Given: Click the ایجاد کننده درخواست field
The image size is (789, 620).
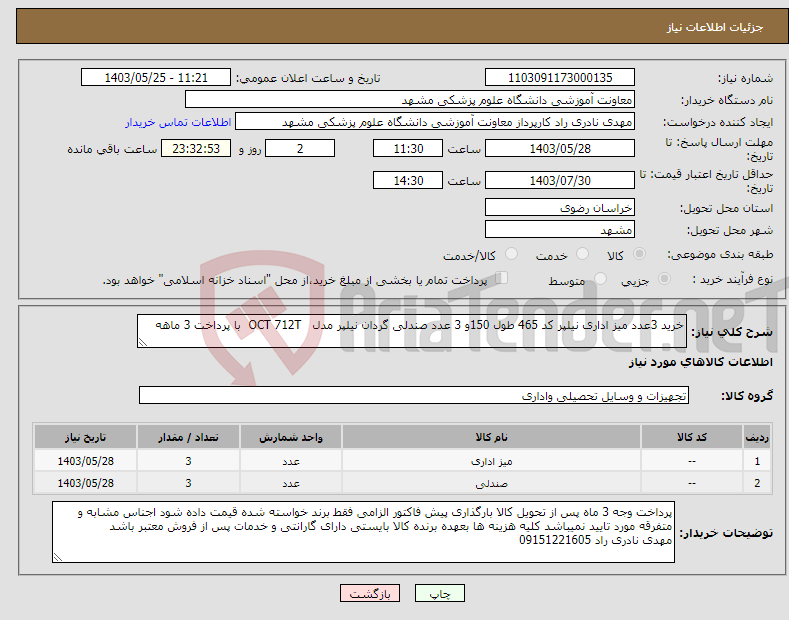Looking at the screenshot, I should (435, 122).
